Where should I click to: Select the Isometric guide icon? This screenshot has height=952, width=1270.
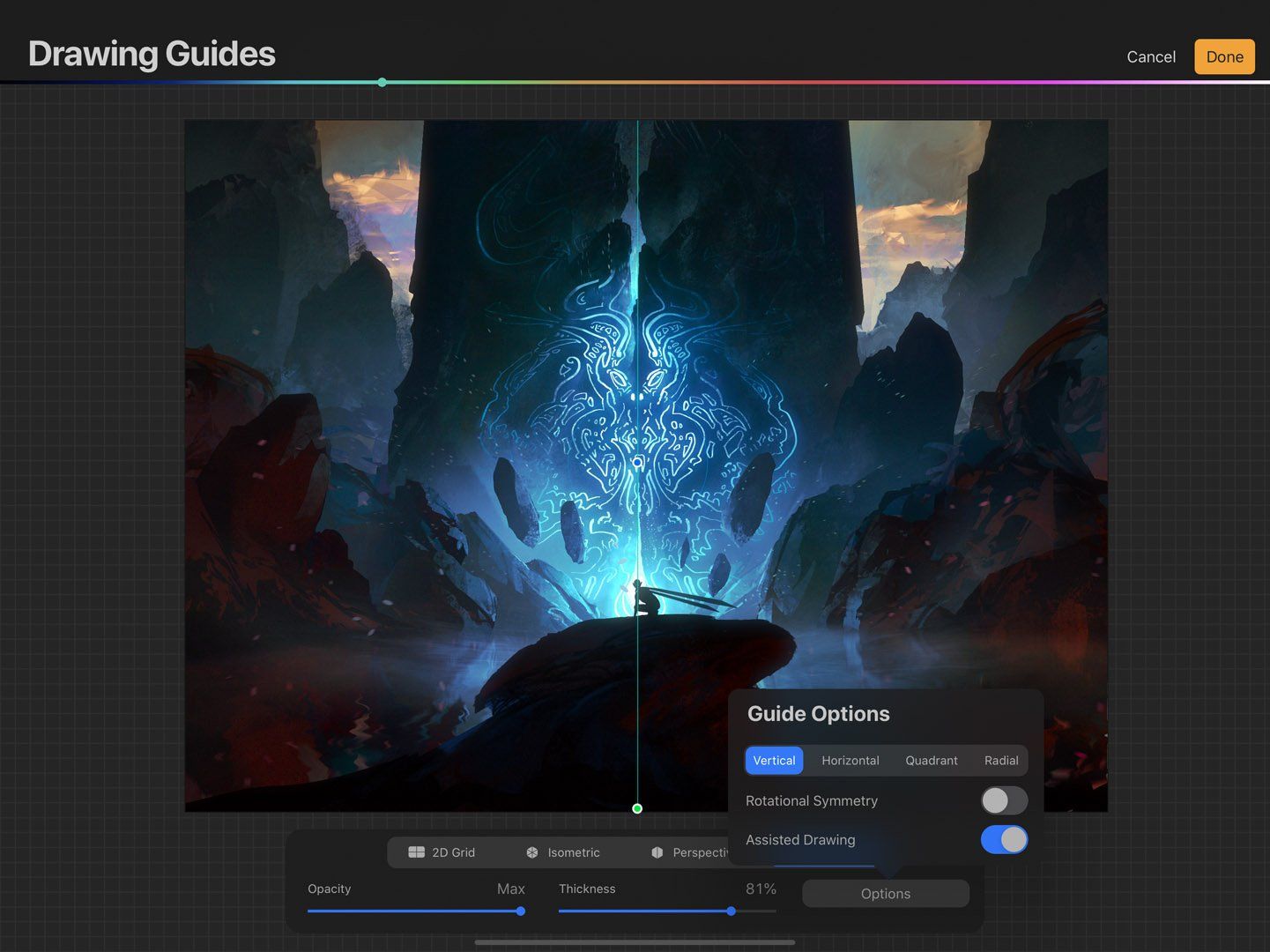click(531, 852)
